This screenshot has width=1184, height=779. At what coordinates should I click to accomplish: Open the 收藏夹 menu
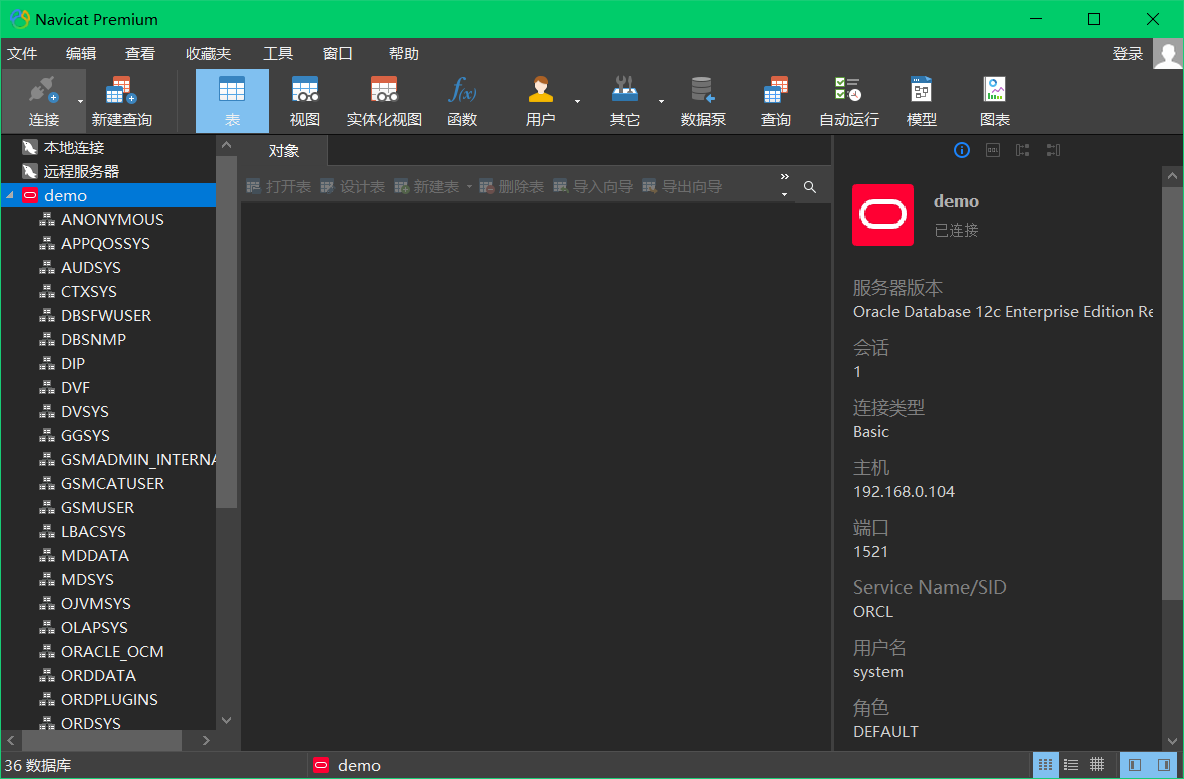click(x=208, y=54)
